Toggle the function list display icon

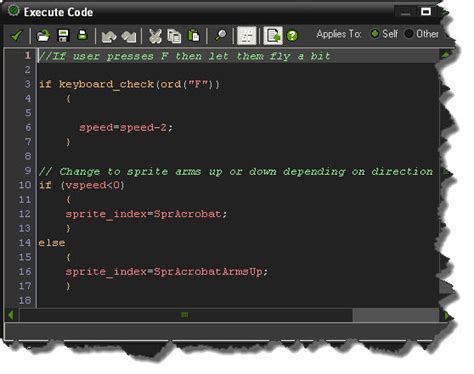[x=247, y=36]
